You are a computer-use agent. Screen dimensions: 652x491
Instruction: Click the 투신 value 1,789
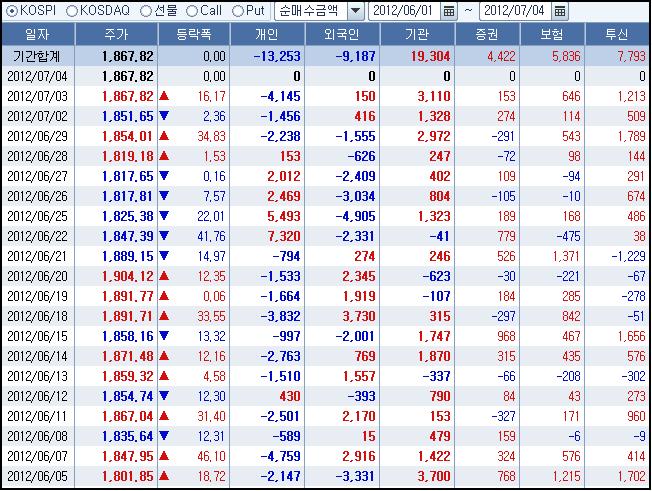pos(631,136)
